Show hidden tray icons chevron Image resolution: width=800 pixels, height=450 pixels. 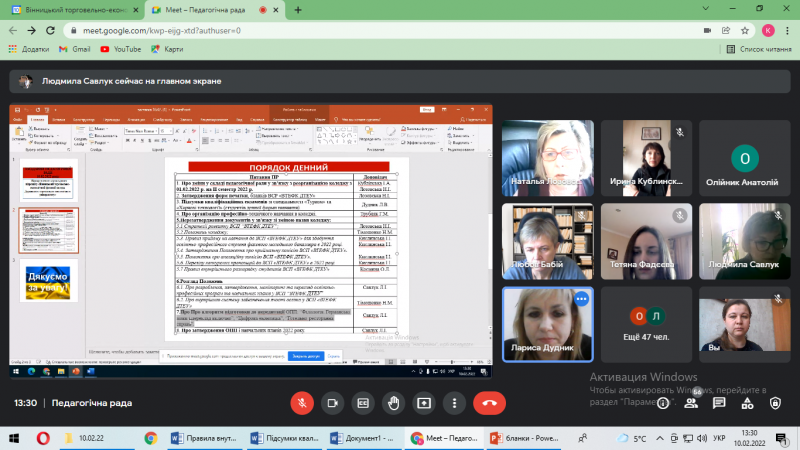click(x=660, y=438)
